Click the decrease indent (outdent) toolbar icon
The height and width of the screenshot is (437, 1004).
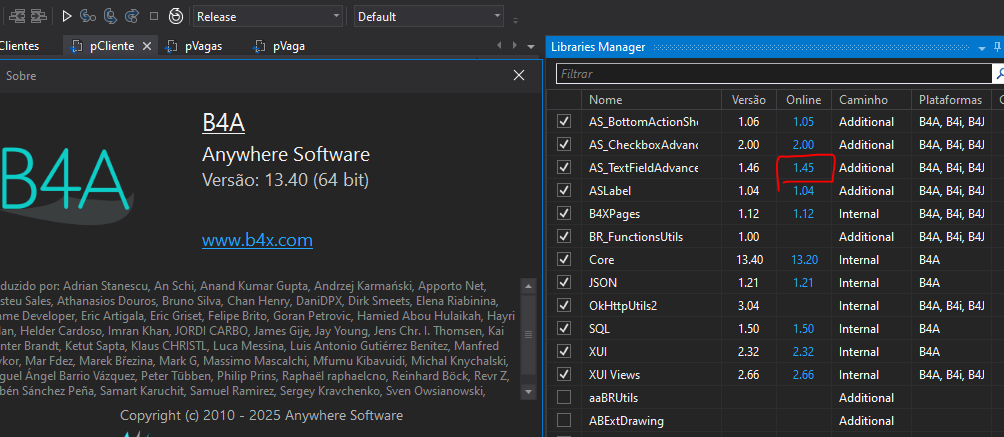click(x=17, y=16)
